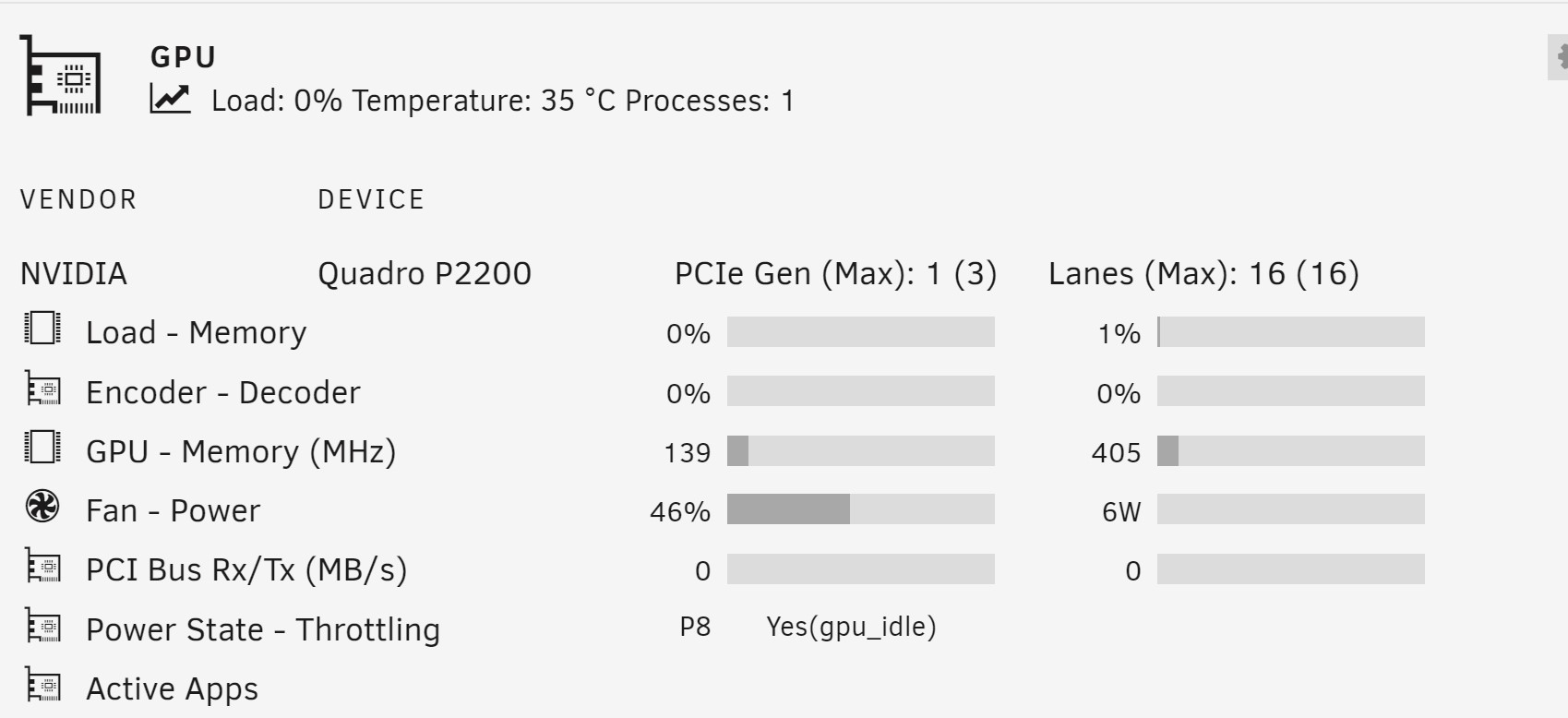Click the Active Apps row icon

(42, 687)
